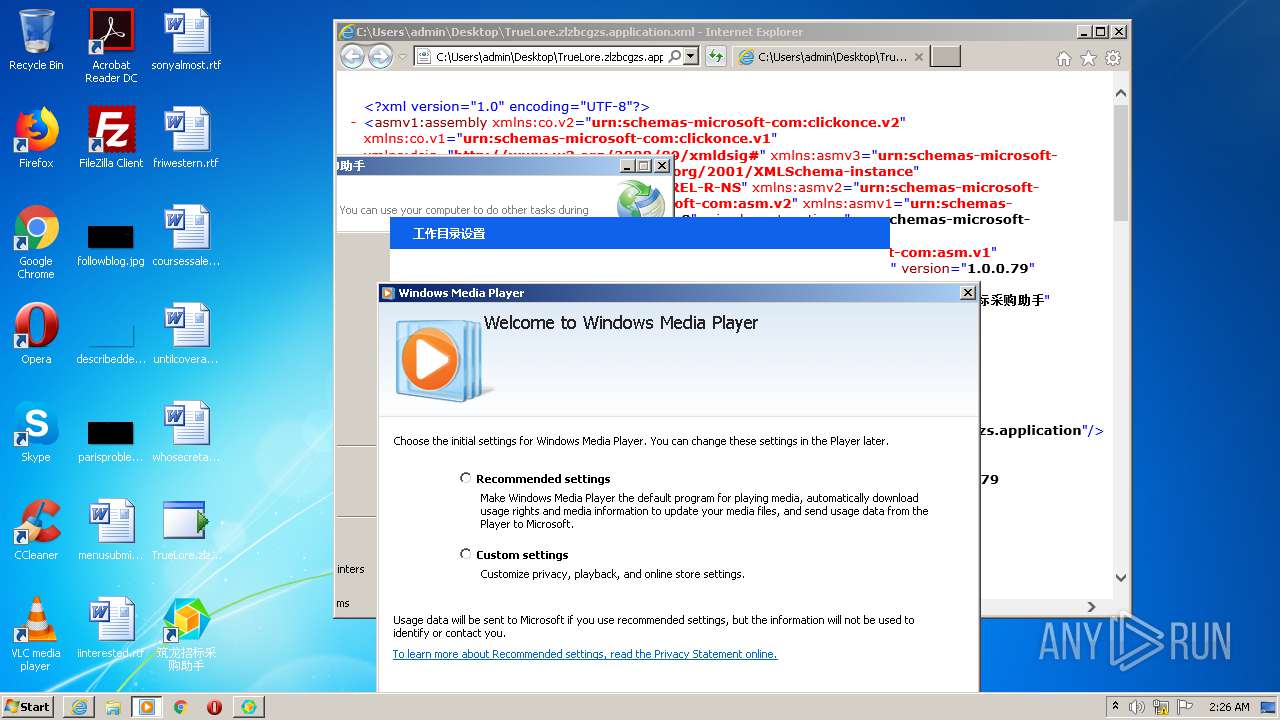
Task: Open the Recycle Bin desktop icon
Action: [36, 40]
